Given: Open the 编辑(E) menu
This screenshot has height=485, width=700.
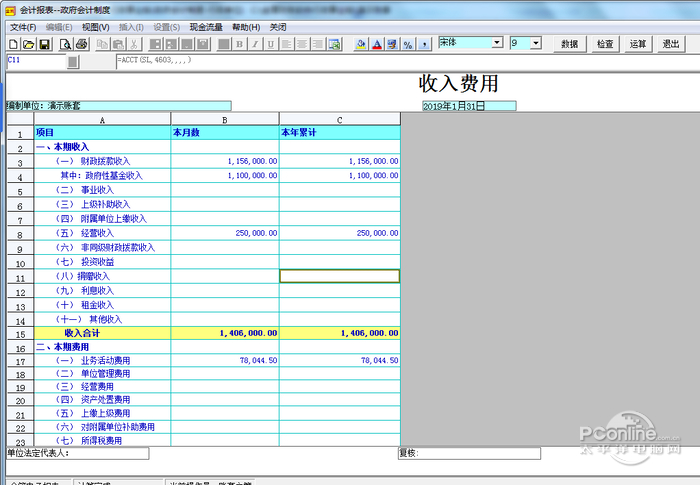Looking at the screenshot, I should (x=59, y=27).
